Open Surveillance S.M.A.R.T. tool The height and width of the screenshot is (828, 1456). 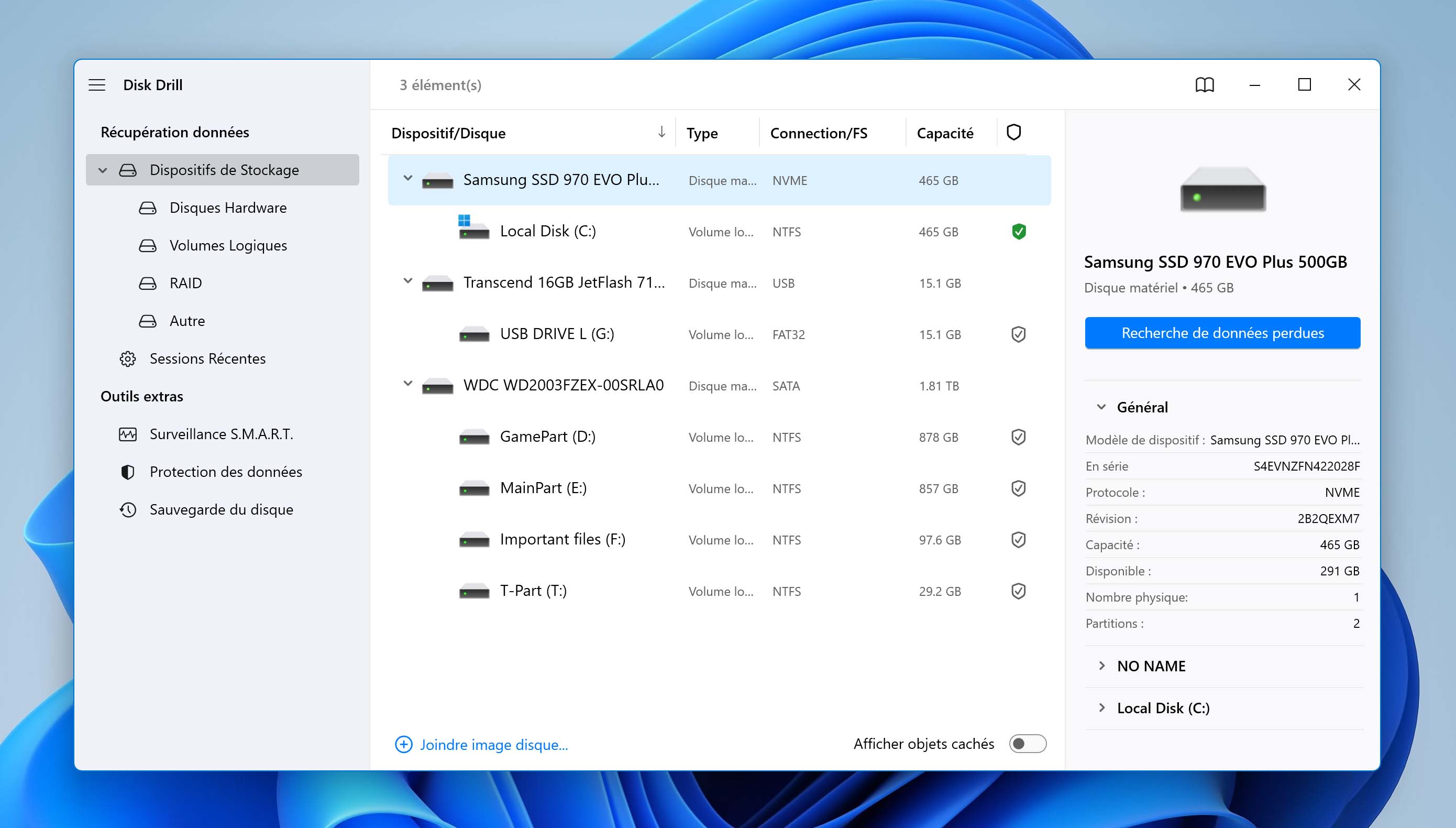[222, 434]
